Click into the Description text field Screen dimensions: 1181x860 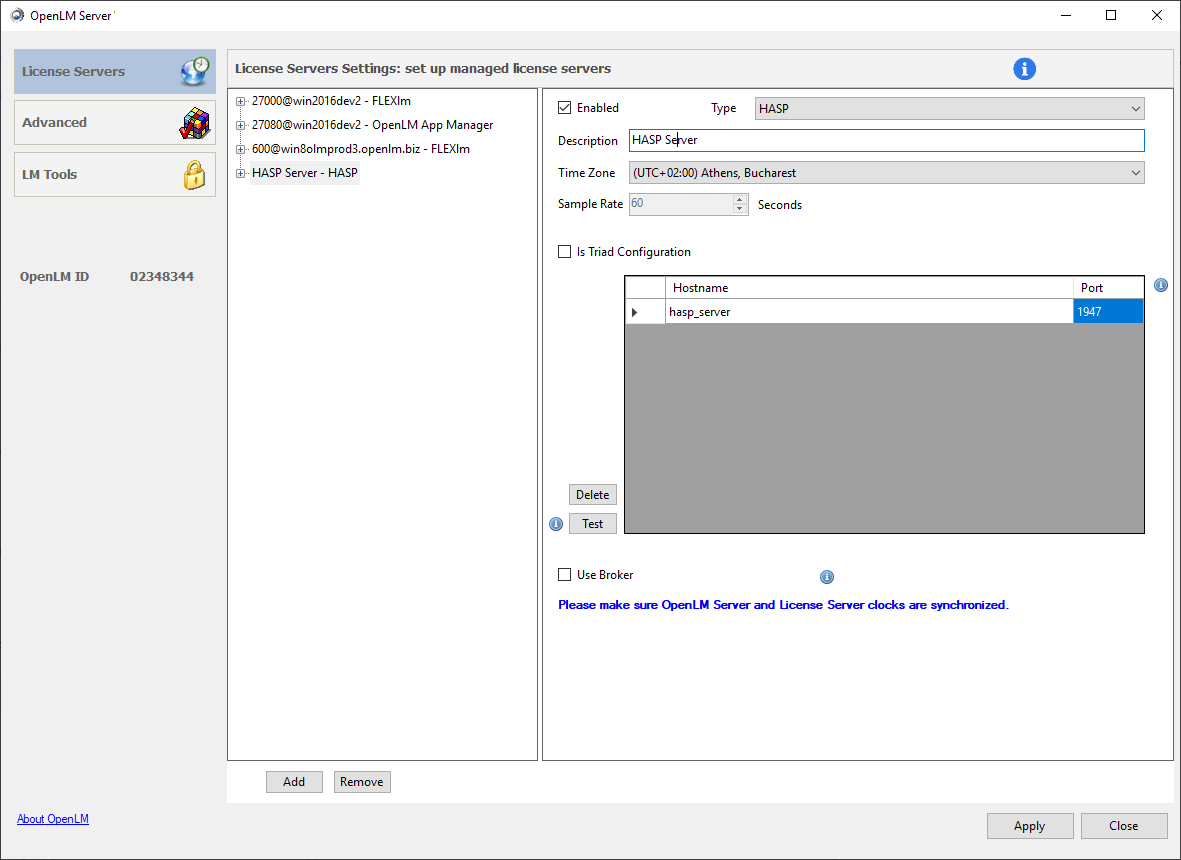pyautogui.click(x=886, y=141)
